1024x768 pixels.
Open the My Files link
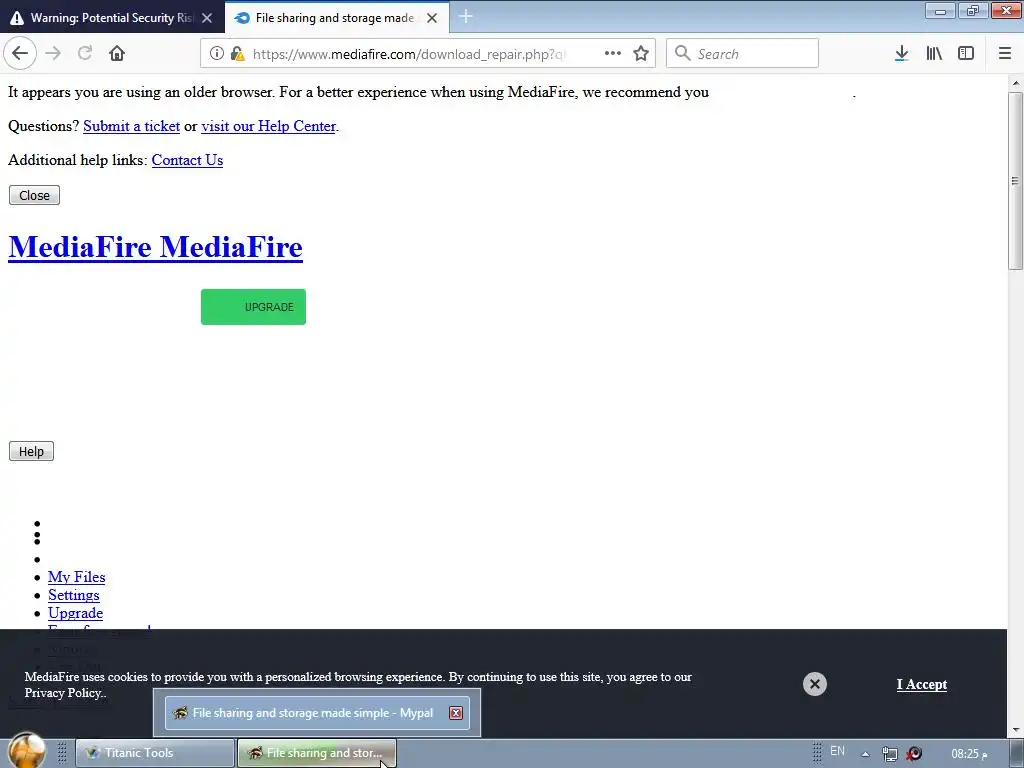(x=76, y=577)
